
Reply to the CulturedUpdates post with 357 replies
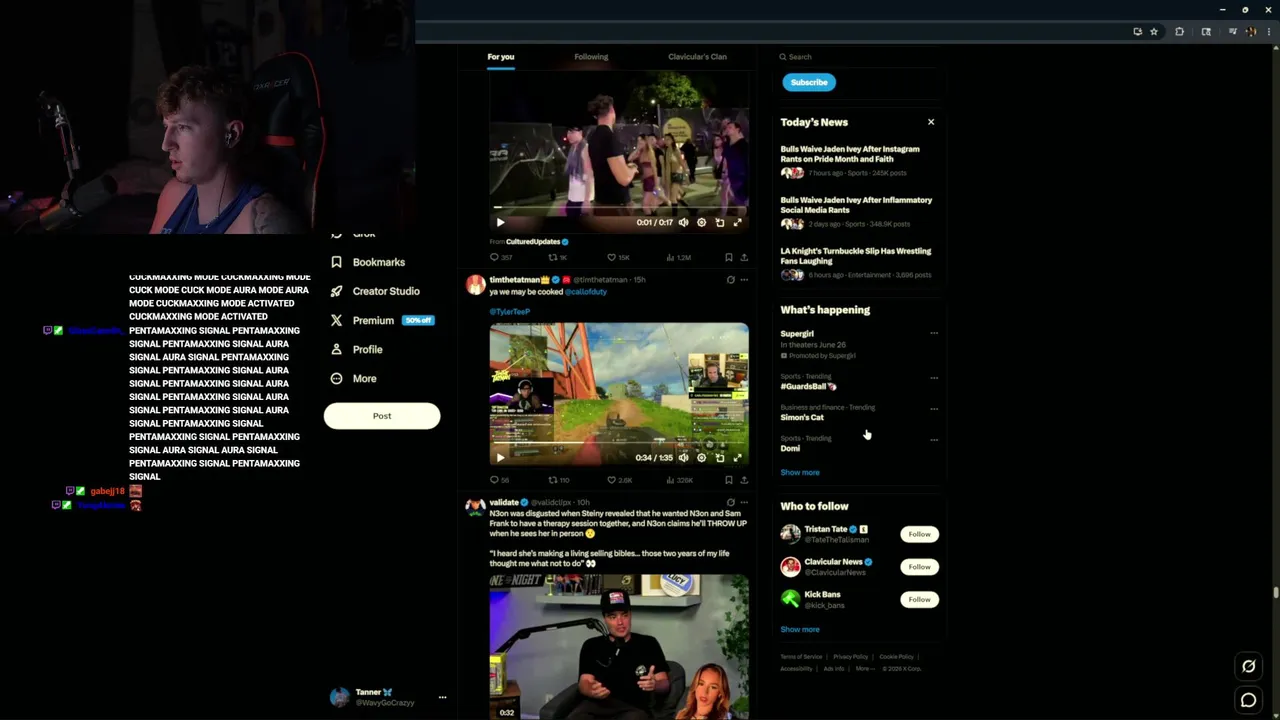coord(500,257)
